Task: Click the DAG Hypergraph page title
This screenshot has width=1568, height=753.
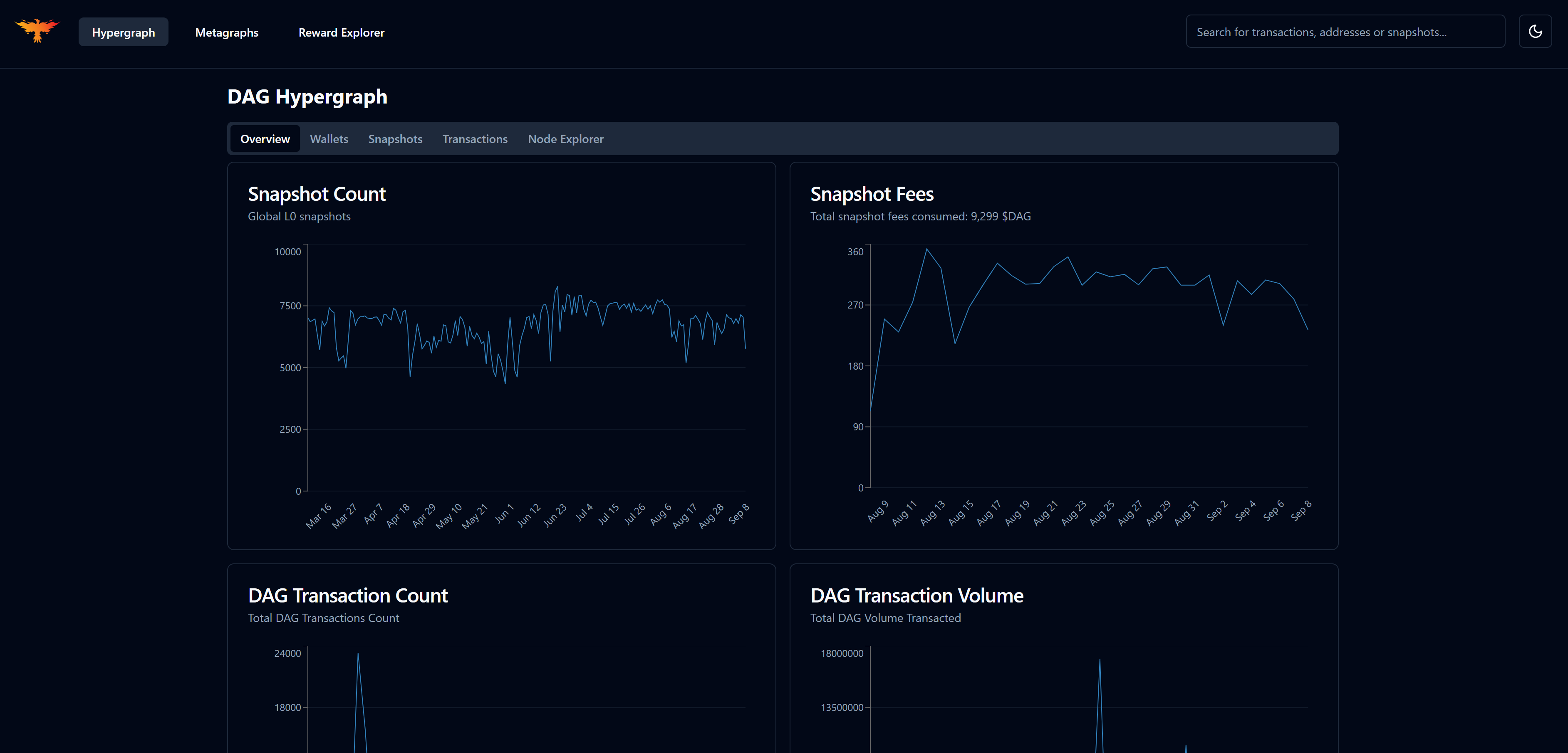Action: coord(307,97)
